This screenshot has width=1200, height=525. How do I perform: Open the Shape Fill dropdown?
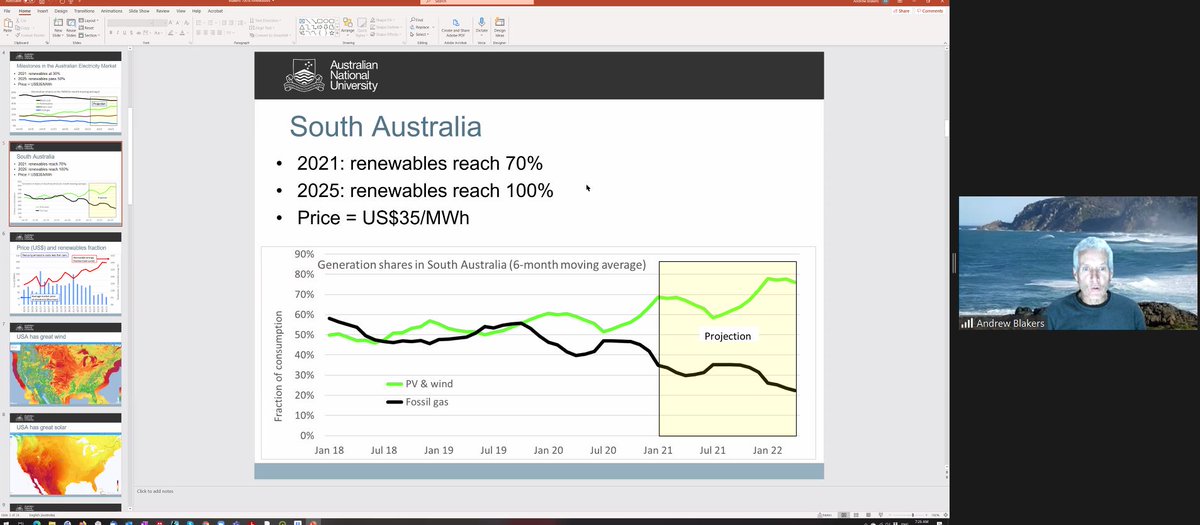[384, 20]
